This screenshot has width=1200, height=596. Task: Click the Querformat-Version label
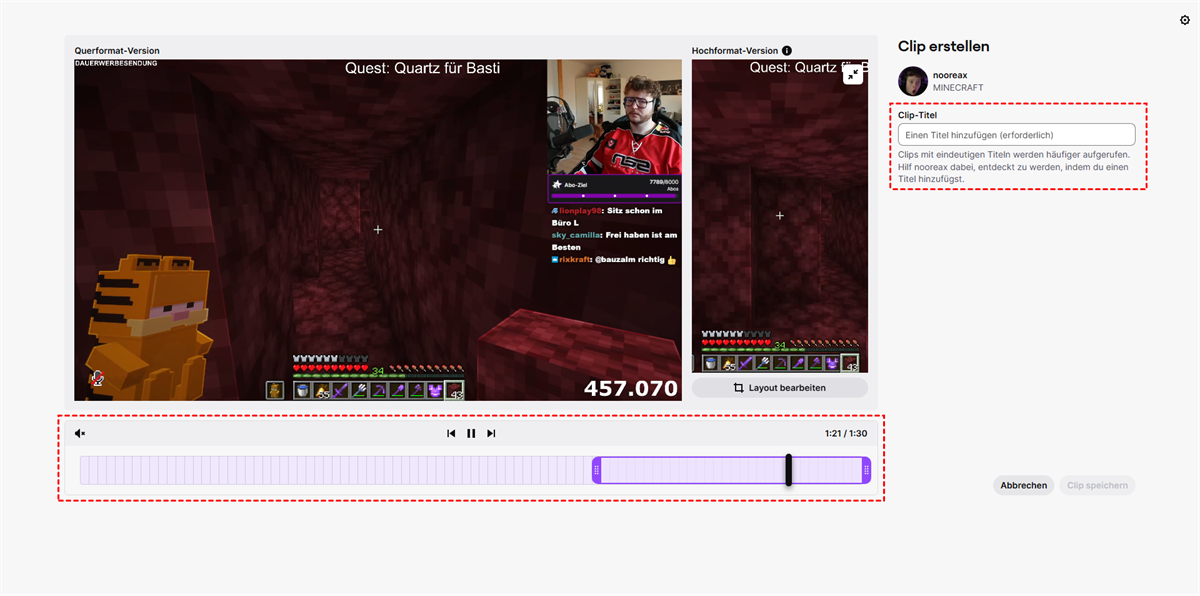(x=117, y=51)
